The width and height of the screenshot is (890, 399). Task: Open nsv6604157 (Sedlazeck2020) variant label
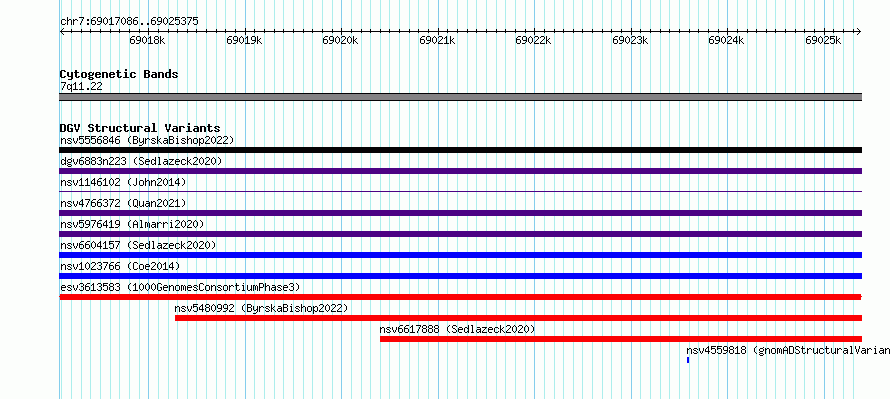[x=138, y=245]
